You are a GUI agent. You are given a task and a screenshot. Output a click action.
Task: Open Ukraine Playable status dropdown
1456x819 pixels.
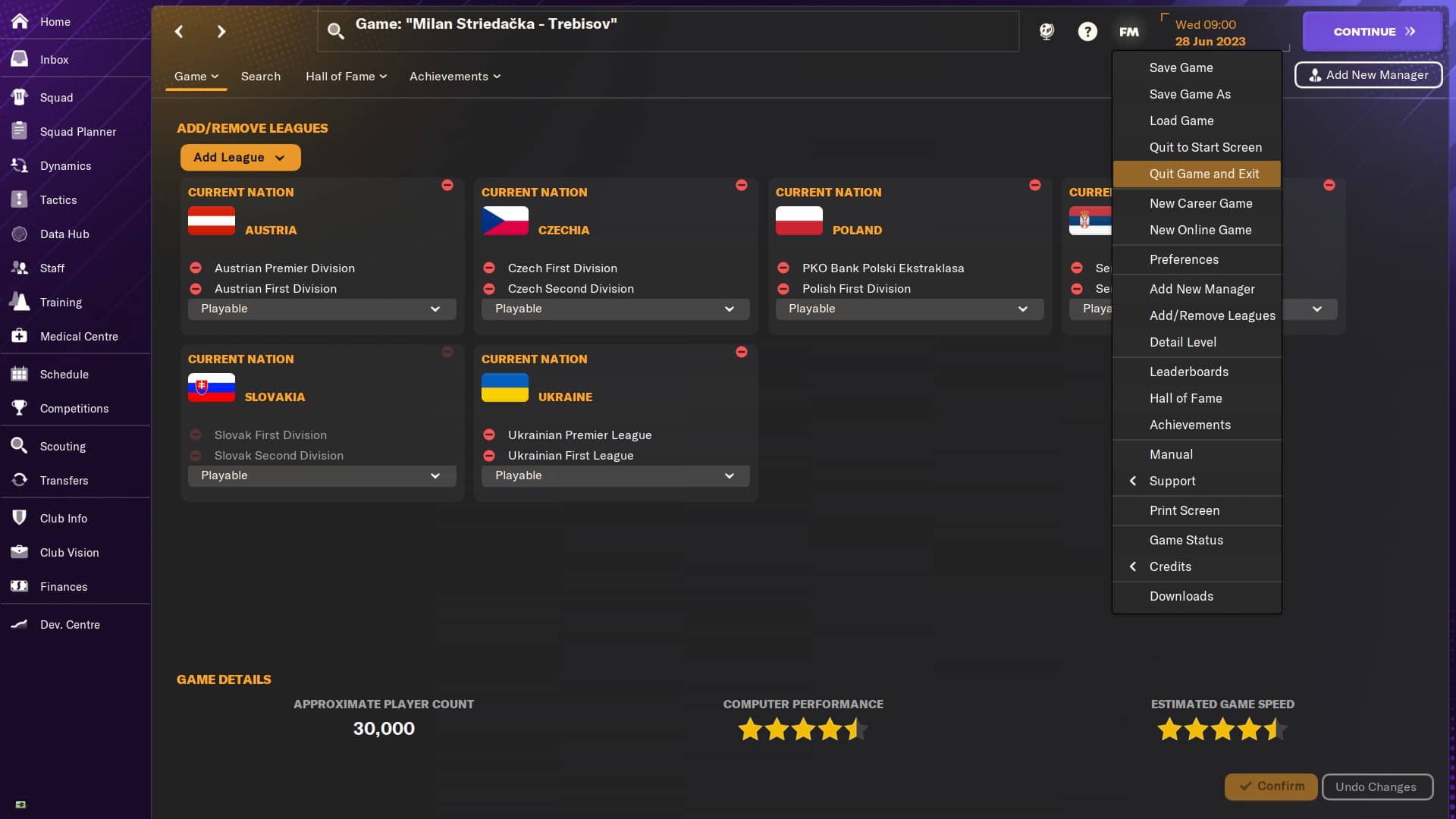click(x=616, y=475)
